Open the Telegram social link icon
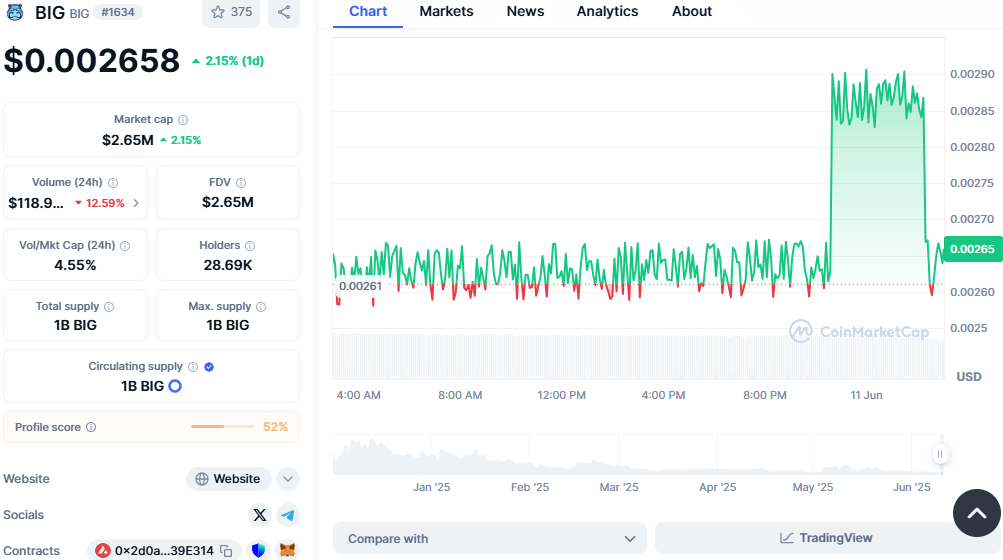 (288, 515)
